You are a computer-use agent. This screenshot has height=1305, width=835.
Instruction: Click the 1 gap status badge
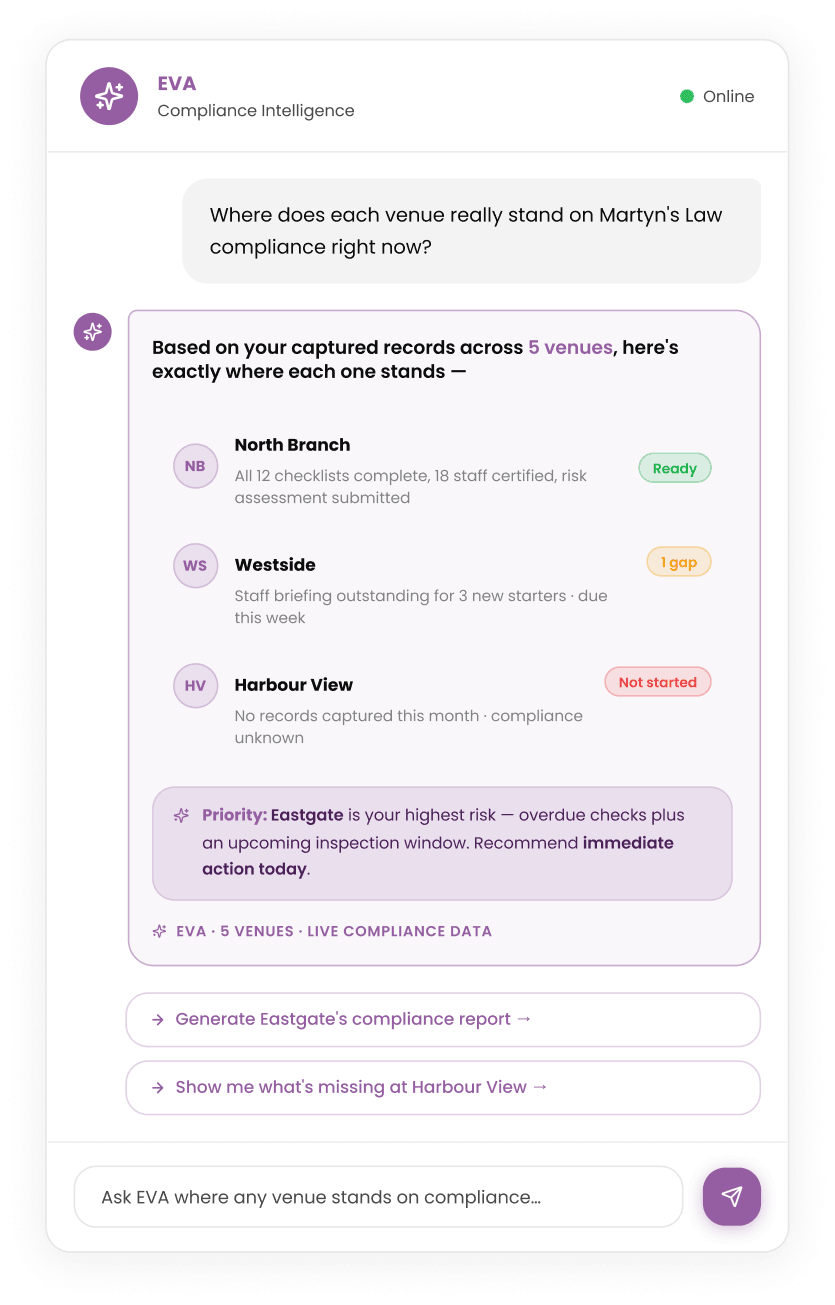coord(679,562)
